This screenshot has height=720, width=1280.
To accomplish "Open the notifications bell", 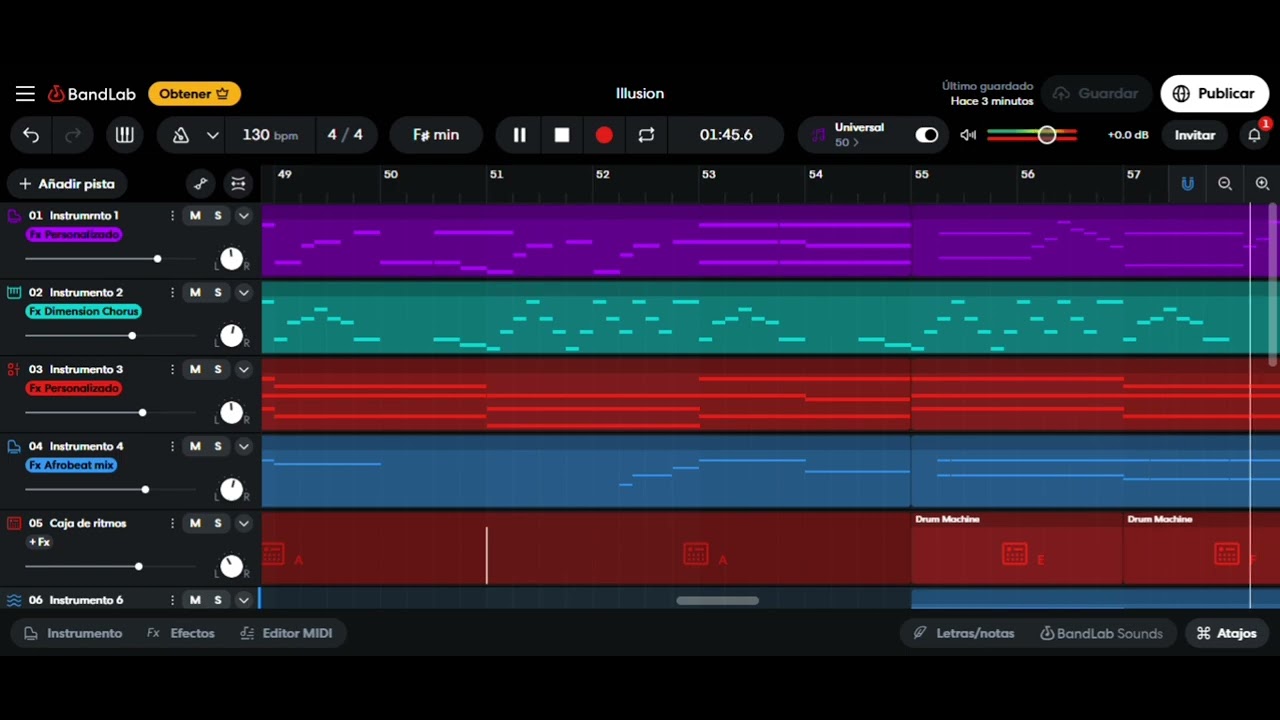I will pyautogui.click(x=1254, y=135).
